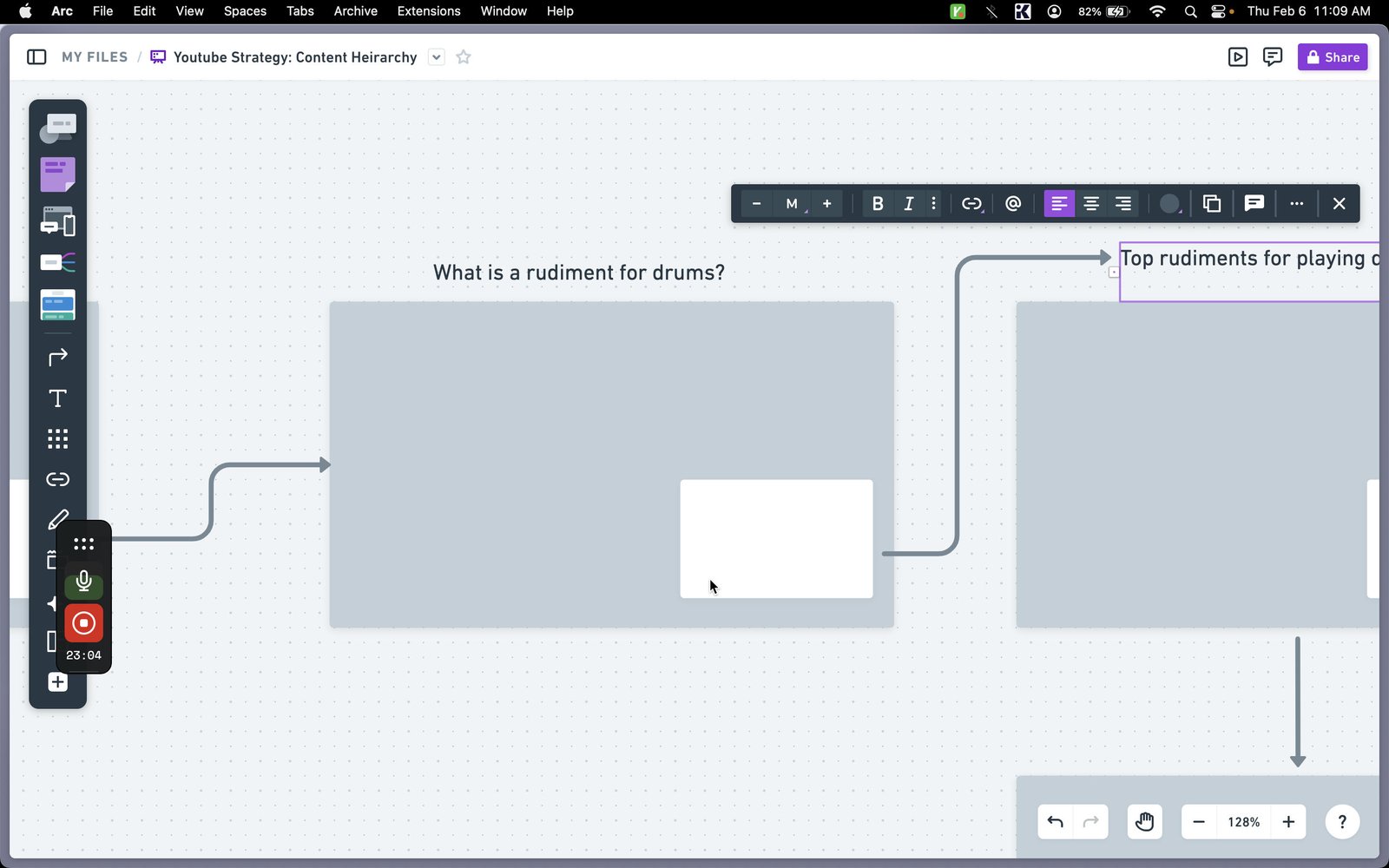Open the Spaces menu
The image size is (1389, 868).
tap(245, 11)
